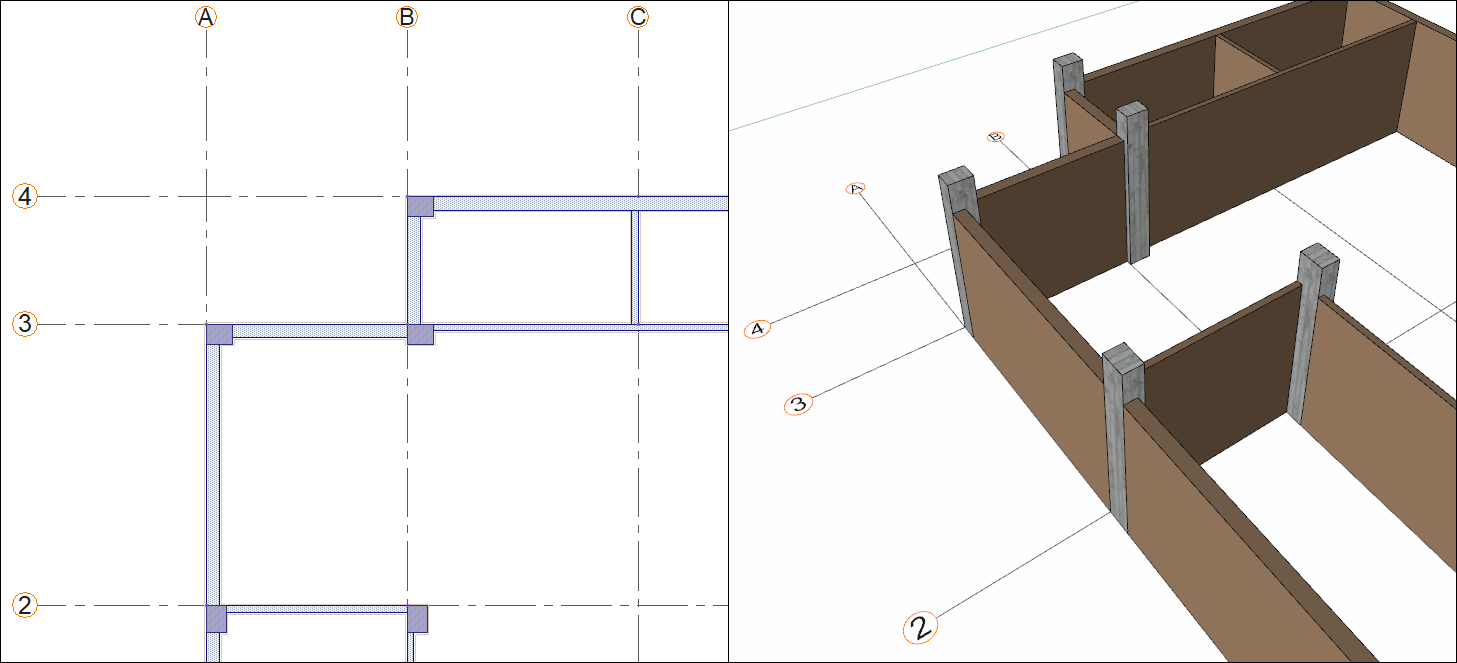
Task: Click small grid marker B in 3D view
Action: point(995,137)
